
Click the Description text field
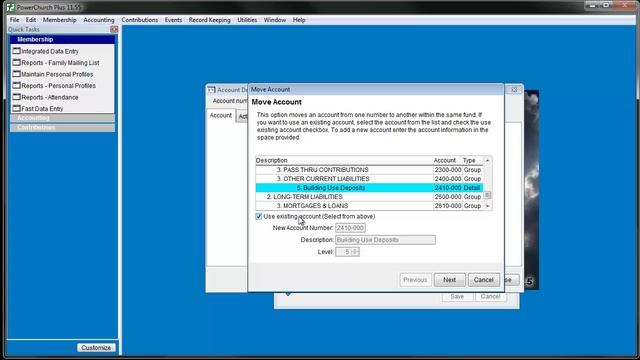385,240
